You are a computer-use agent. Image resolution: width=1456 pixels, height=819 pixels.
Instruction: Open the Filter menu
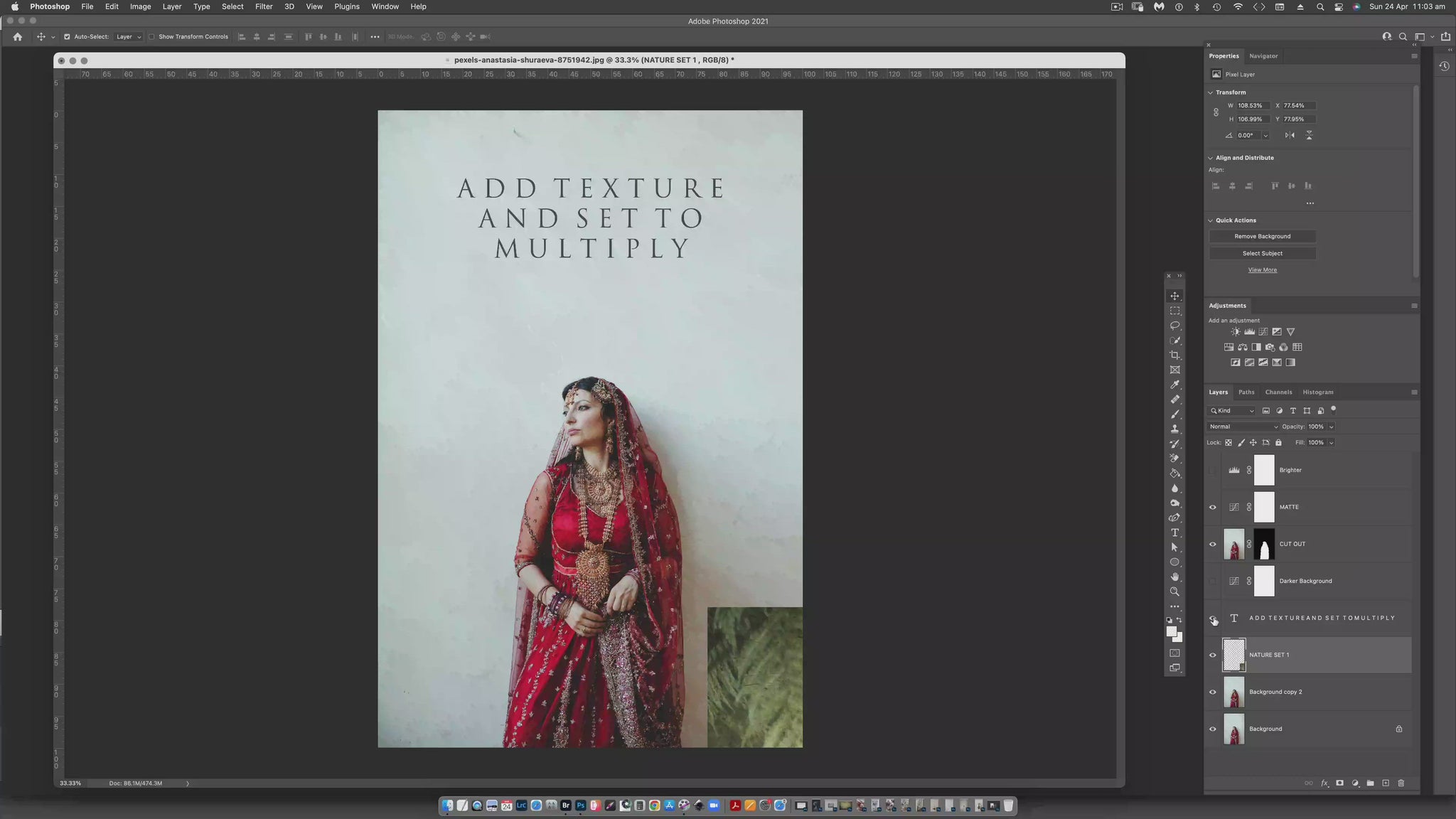click(x=264, y=6)
